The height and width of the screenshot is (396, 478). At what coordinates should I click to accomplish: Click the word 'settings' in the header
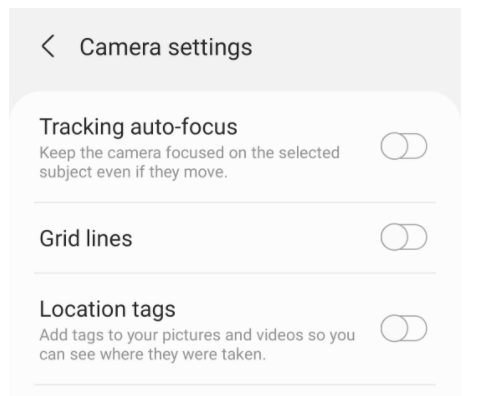[x=210, y=48]
